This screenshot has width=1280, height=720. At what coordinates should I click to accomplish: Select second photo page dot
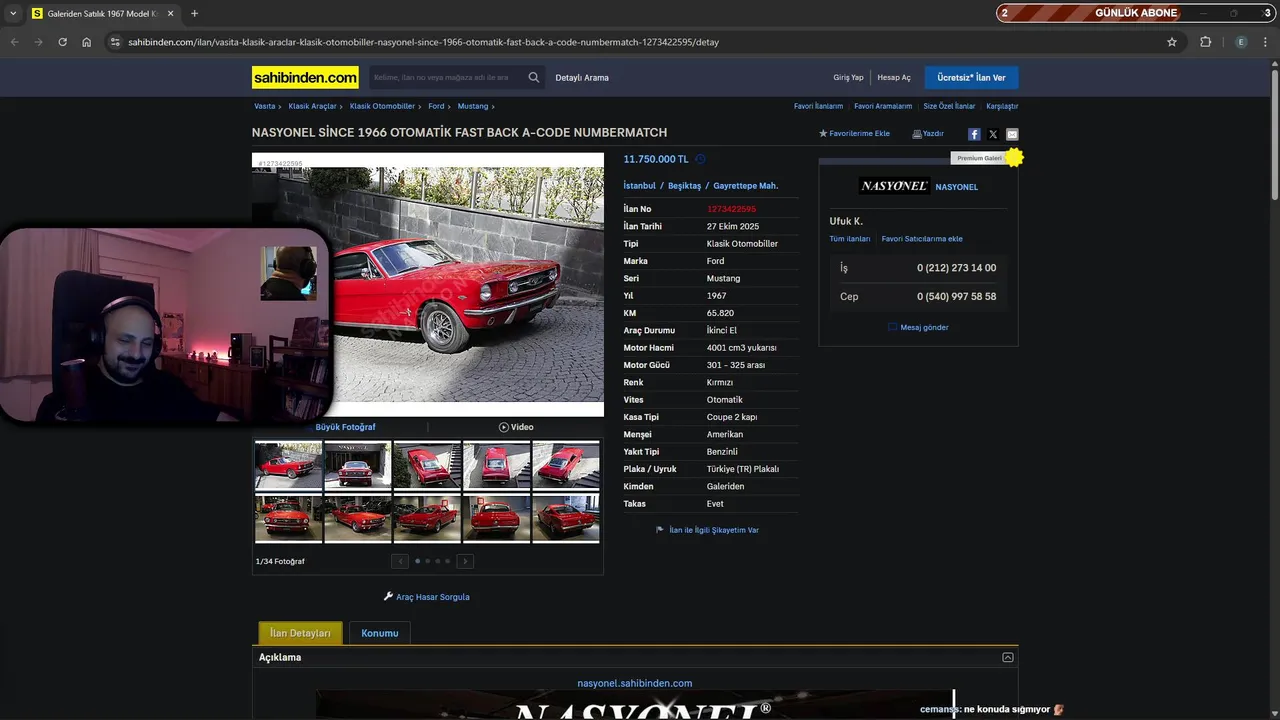tap(427, 561)
